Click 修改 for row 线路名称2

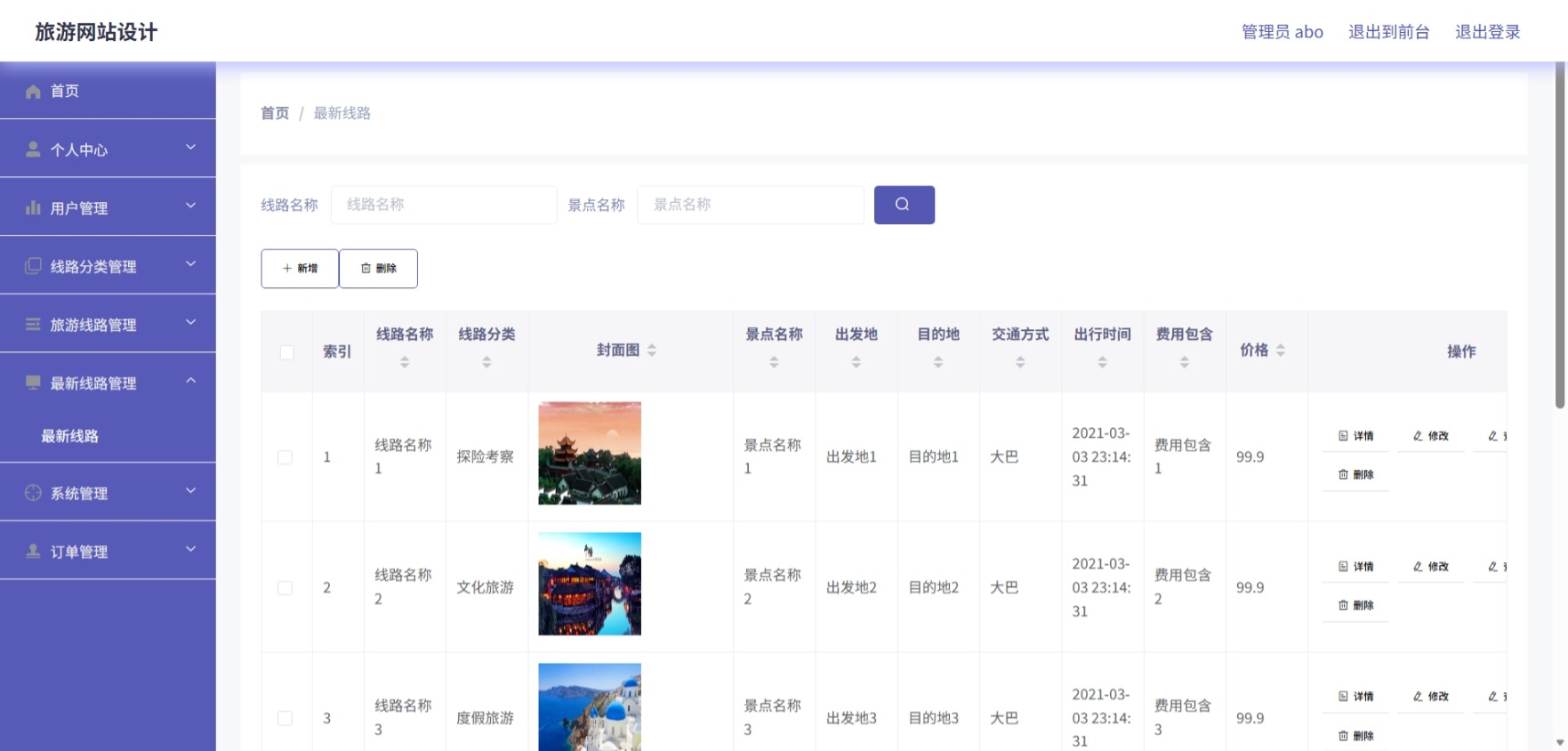pyautogui.click(x=1431, y=567)
